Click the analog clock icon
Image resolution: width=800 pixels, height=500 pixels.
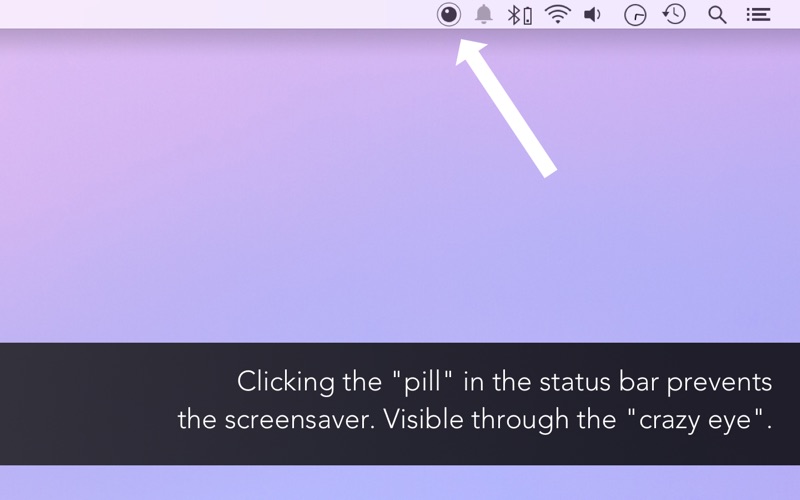coord(635,15)
